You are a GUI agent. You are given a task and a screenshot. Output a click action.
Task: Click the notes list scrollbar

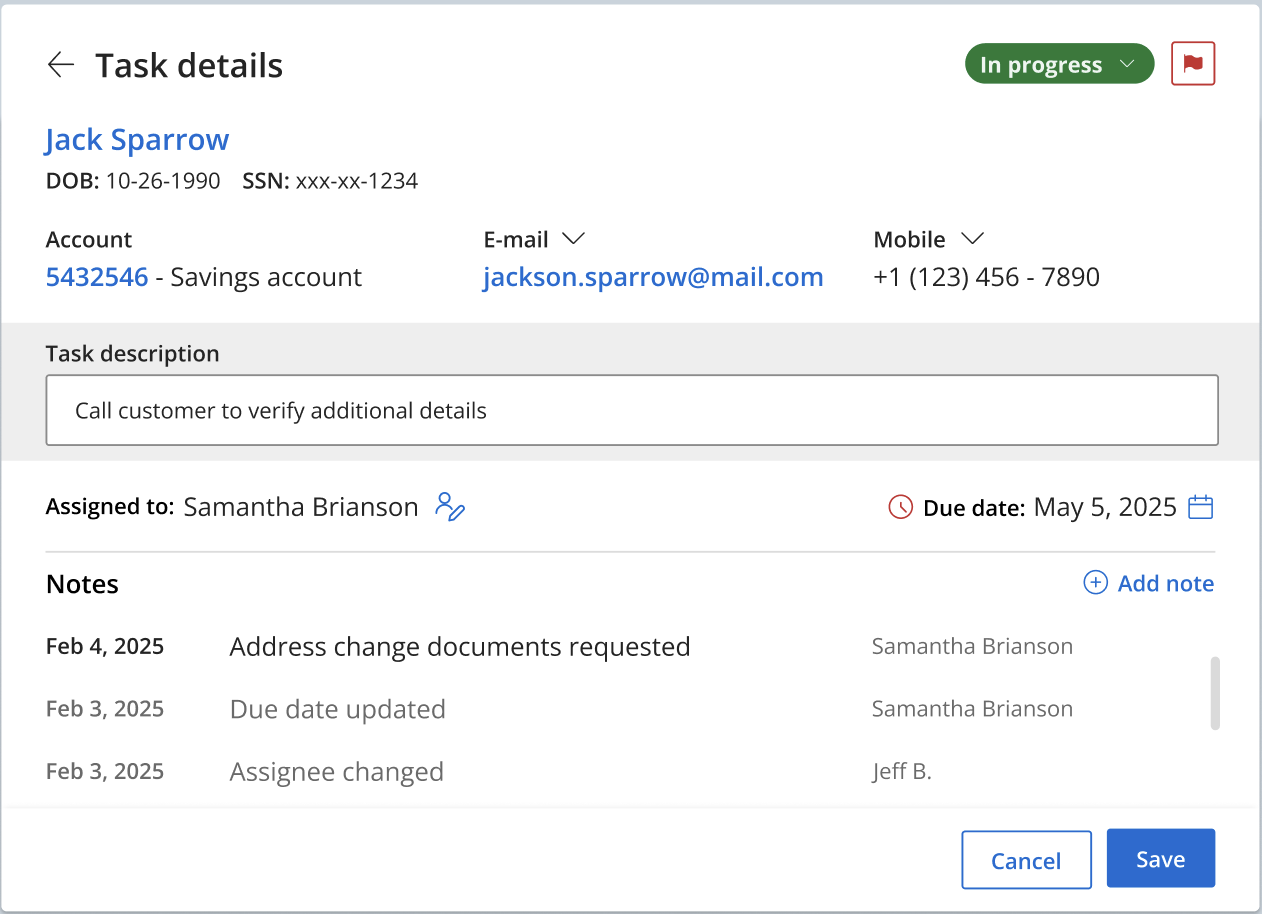tap(1215, 693)
